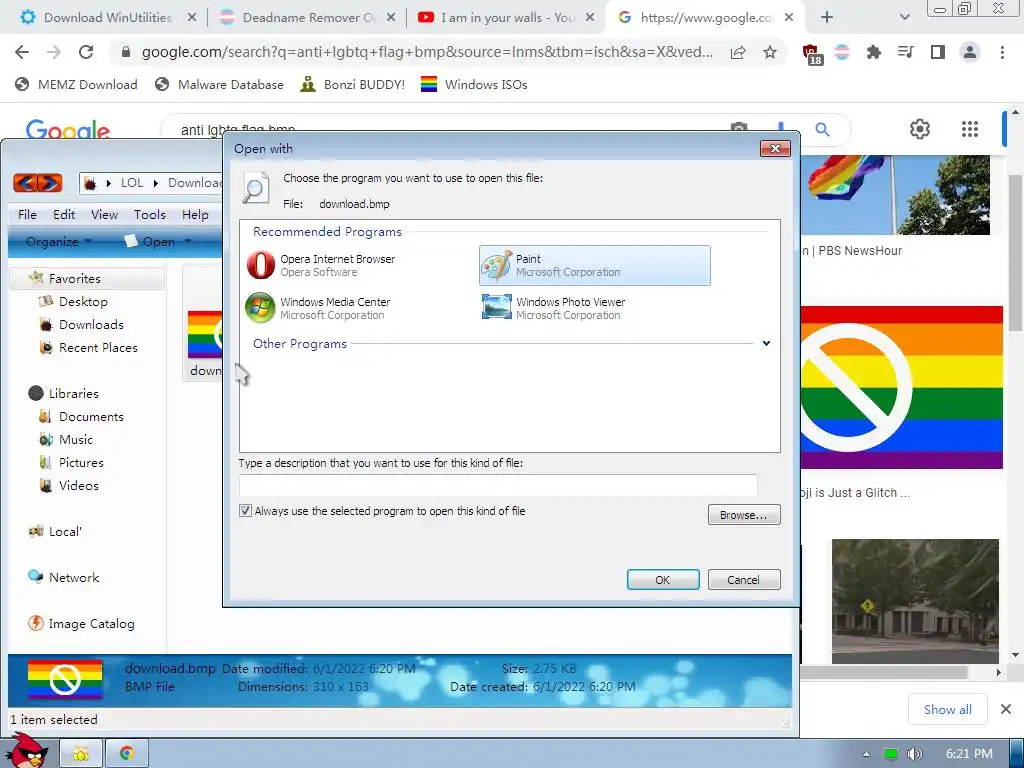
Task: Open Organize dropdown in Explorer
Action: 58,242
